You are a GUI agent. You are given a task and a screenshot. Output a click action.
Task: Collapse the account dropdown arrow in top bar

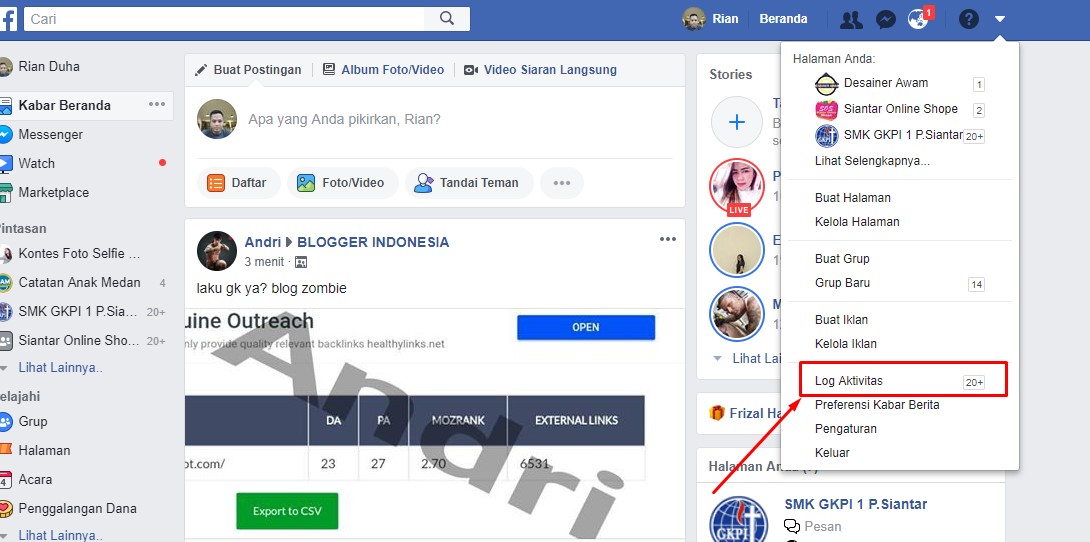pyautogui.click(x=1000, y=19)
